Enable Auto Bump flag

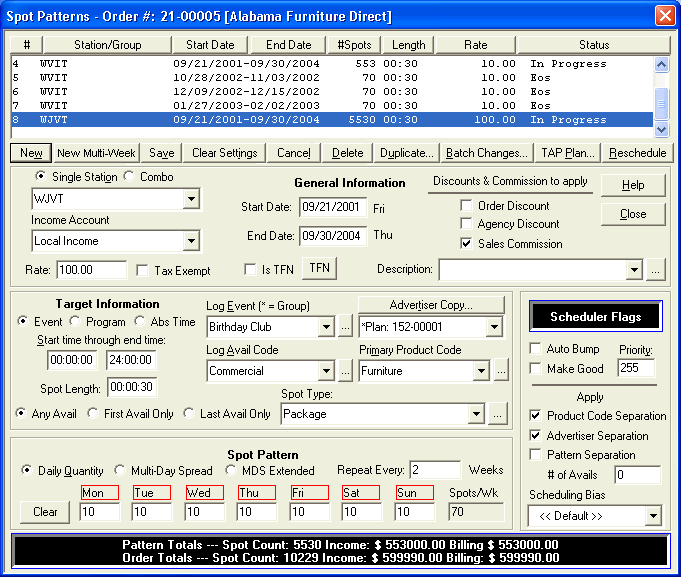tap(535, 349)
